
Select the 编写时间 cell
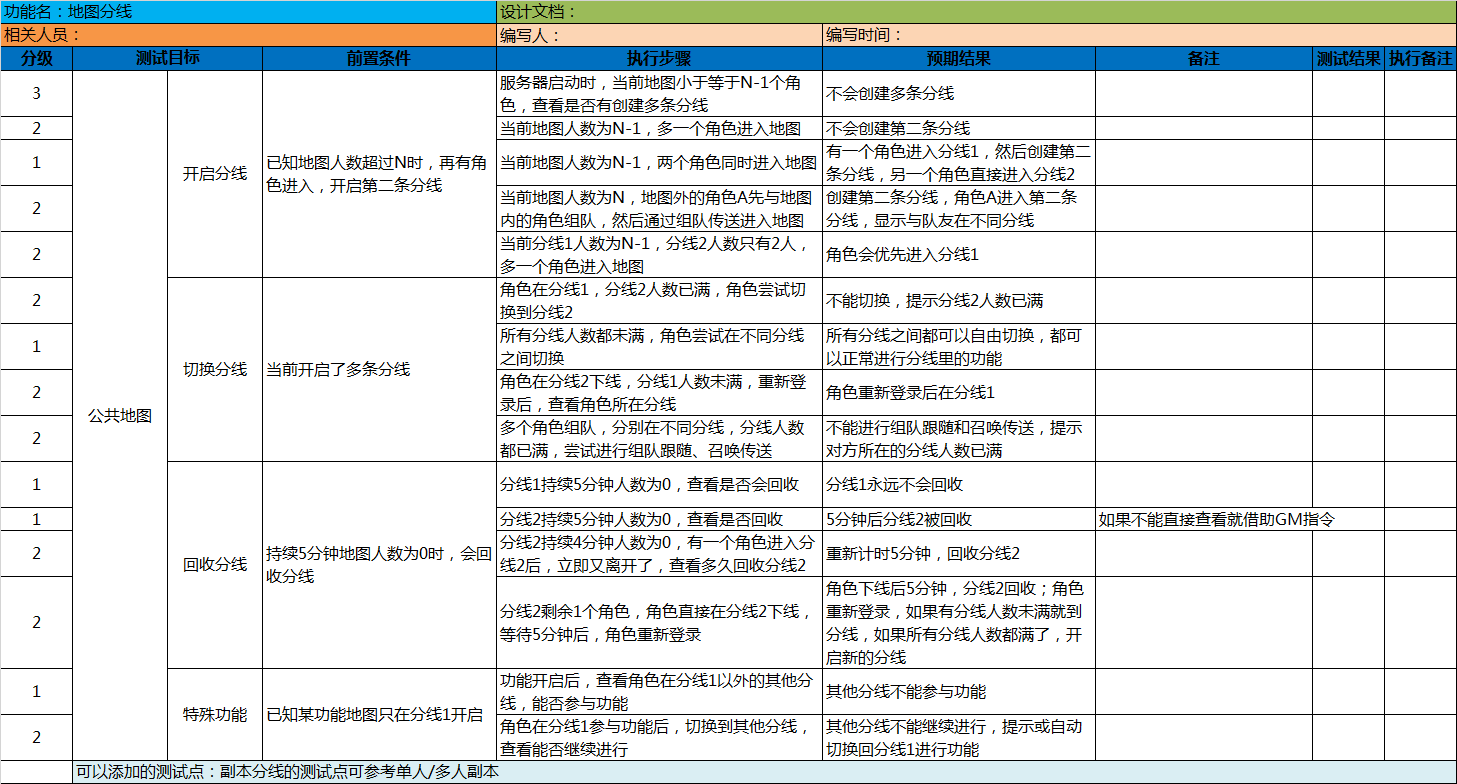[x=1139, y=35]
